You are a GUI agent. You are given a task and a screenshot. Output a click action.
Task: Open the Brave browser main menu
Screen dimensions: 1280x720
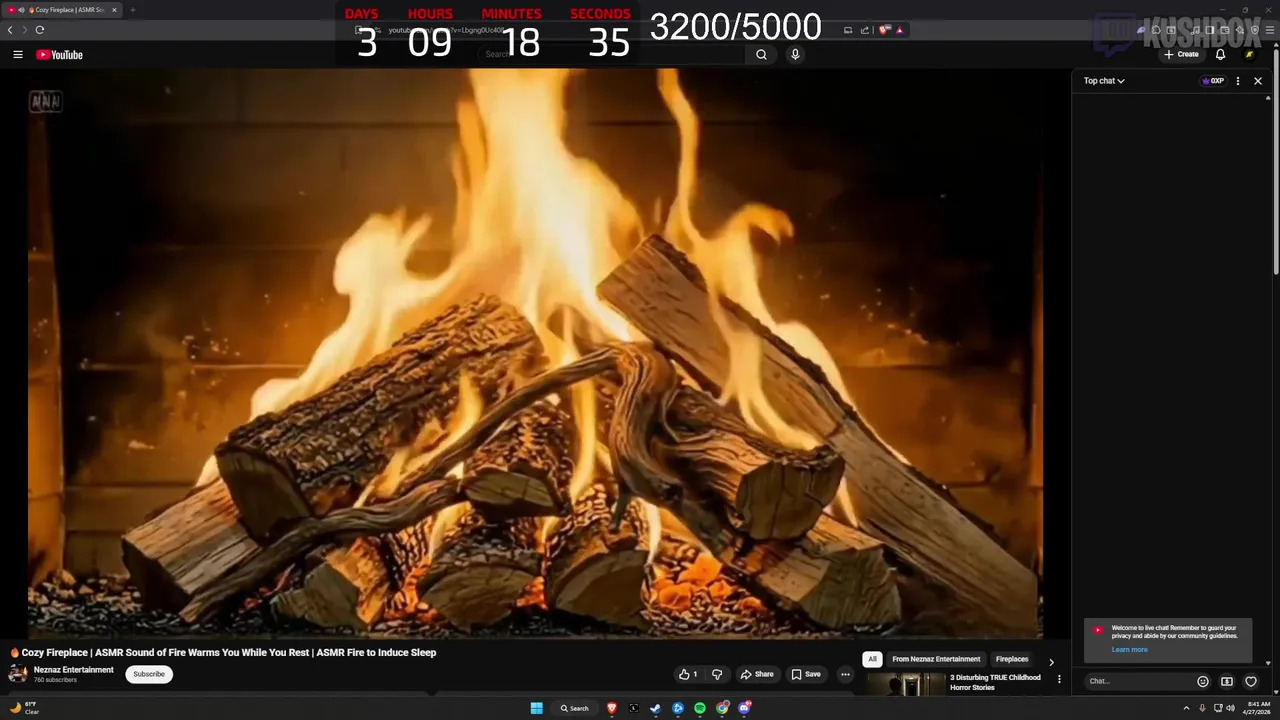tap(1270, 30)
